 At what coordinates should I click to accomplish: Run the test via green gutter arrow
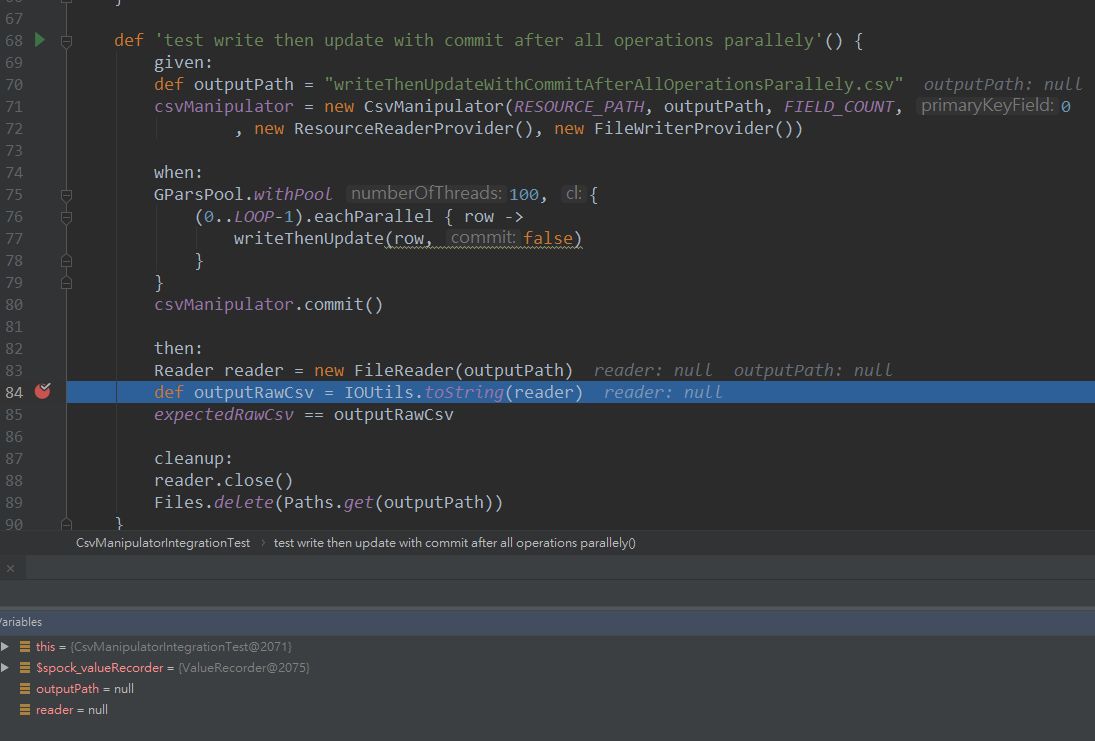[x=40, y=40]
